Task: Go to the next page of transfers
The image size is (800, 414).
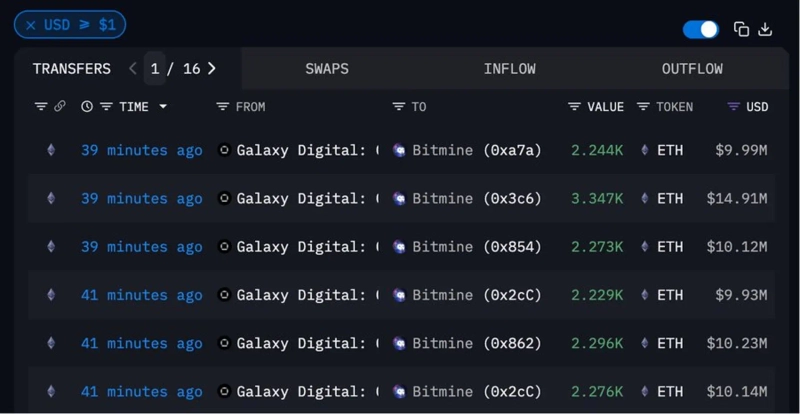Action: pyautogui.click(x=212, y=69)
